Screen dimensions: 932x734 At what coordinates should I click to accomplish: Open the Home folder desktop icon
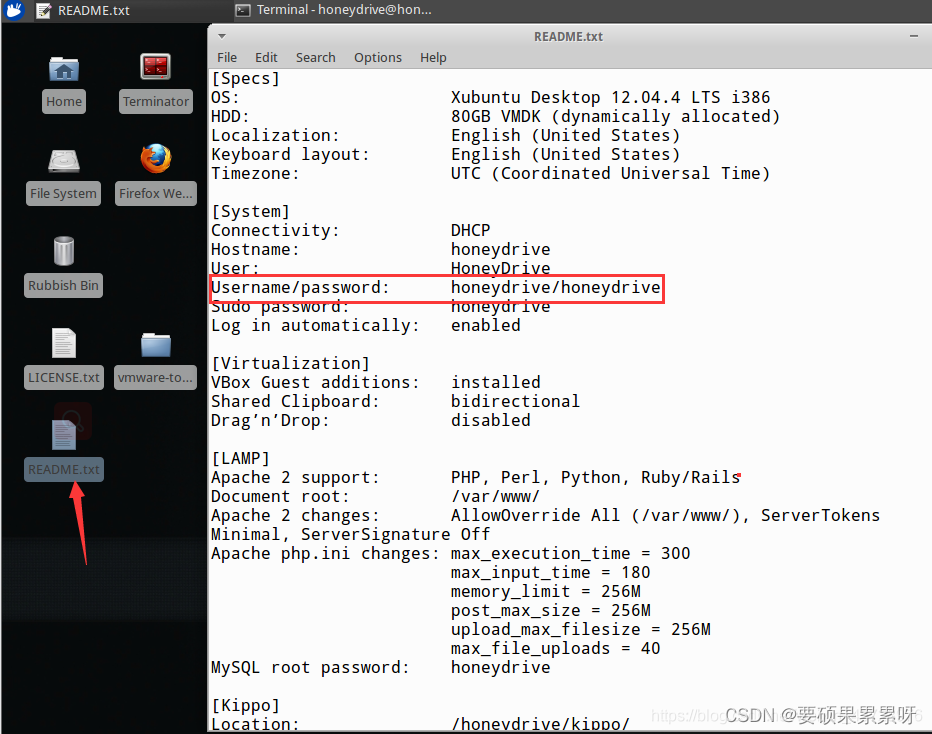64,69
